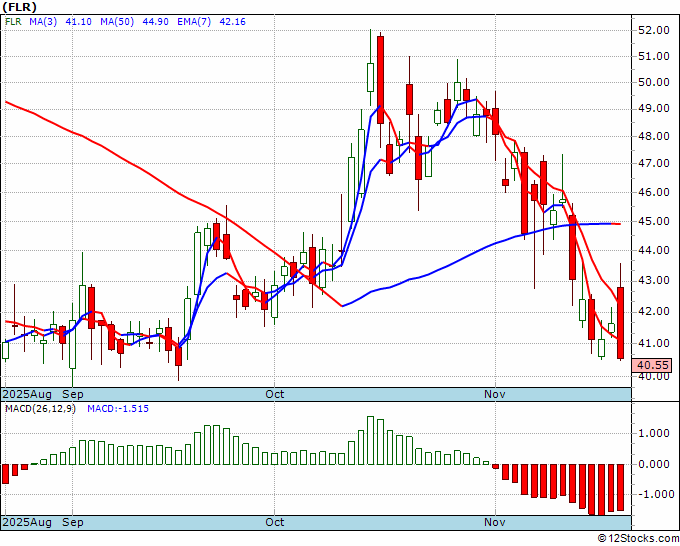Click 2025Aug label on price chart axis

coord(27,394)
